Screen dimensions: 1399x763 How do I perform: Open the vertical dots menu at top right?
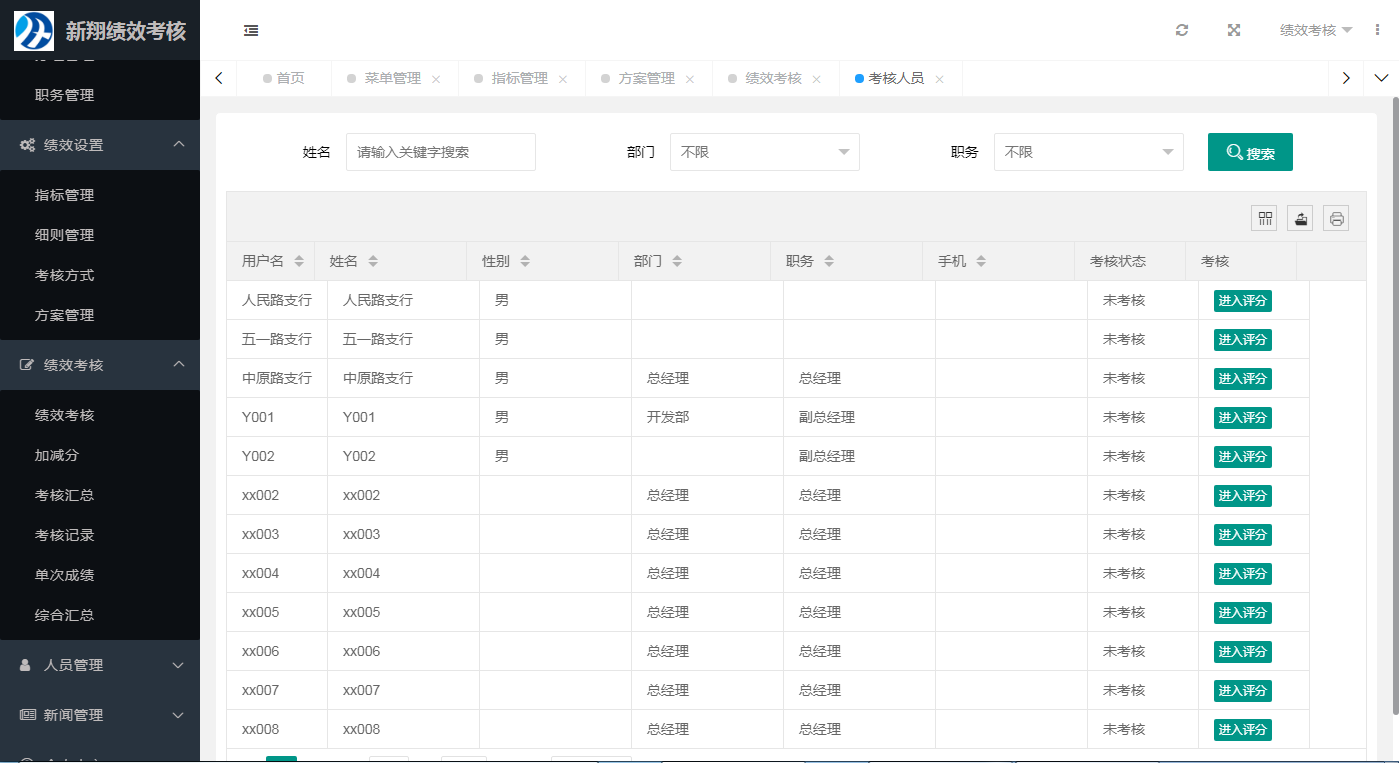point(1377,30)
